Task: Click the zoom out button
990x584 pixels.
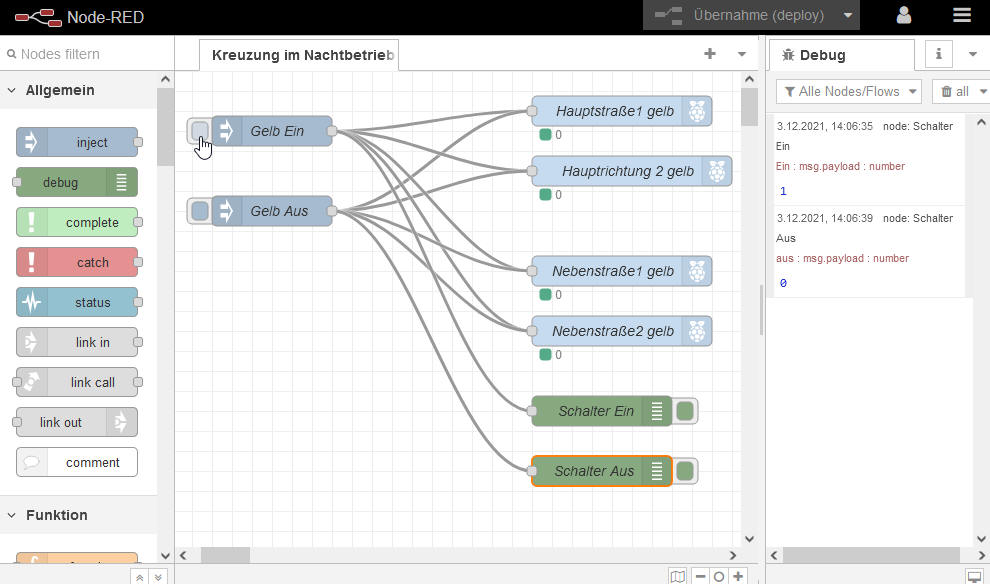Action: (x=700, y=576)
